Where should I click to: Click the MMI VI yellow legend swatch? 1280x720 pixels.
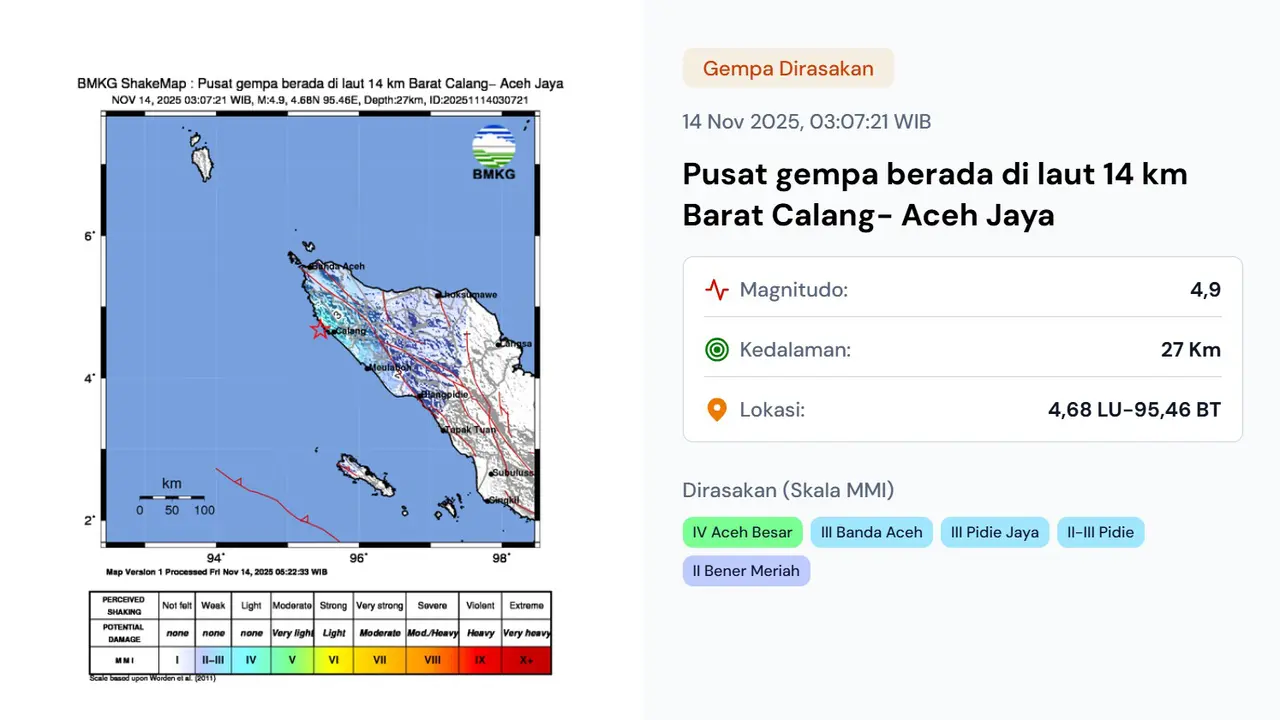[333, 660]
